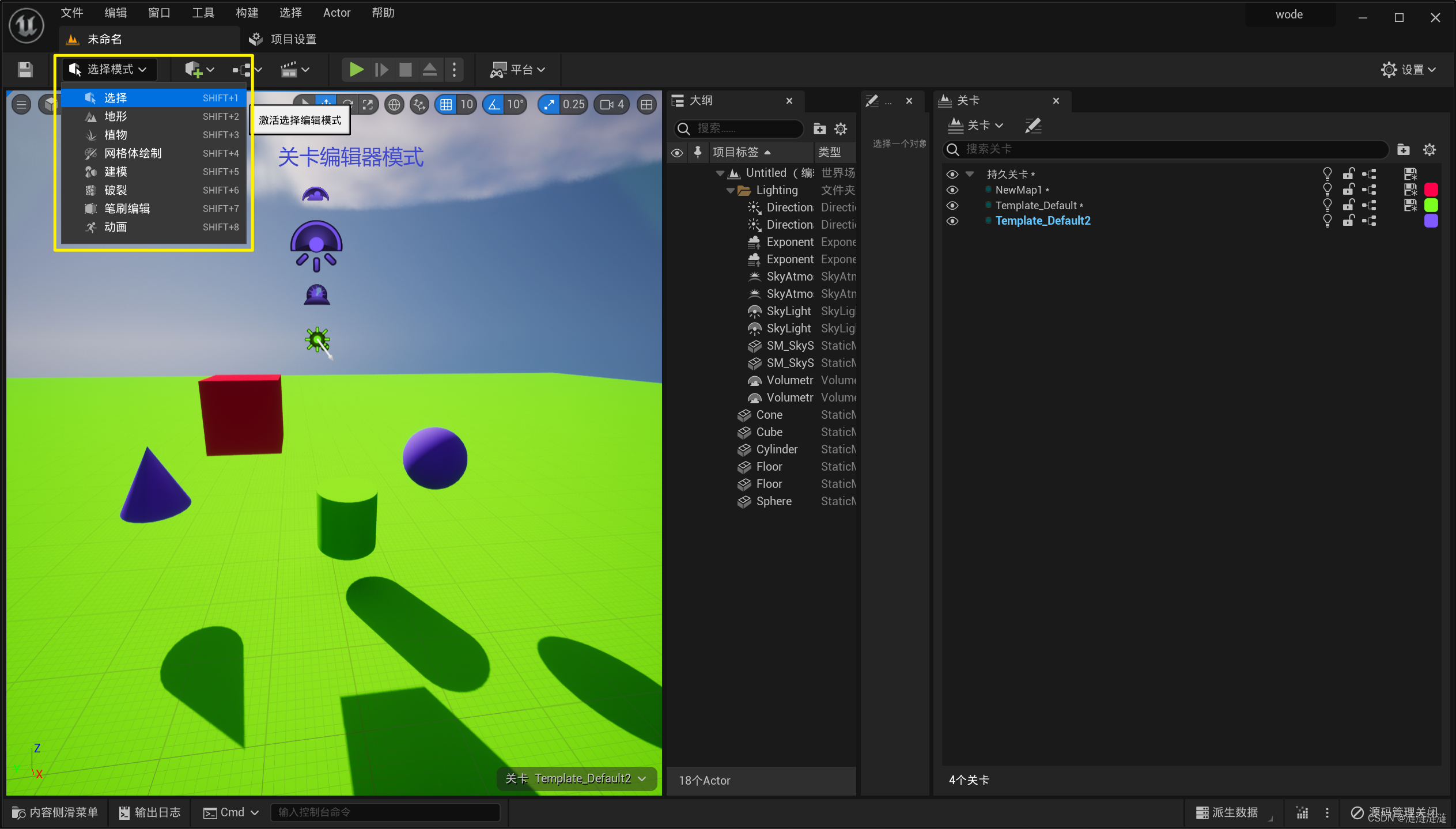Click viewport hamburger options menu

coord(21,104)
